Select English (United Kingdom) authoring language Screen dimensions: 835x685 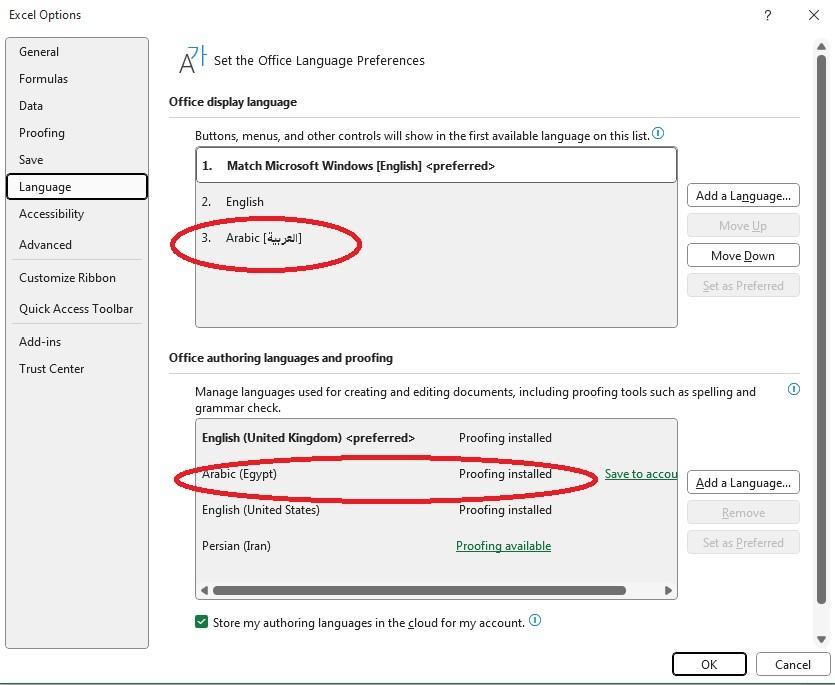coord(437,437)
